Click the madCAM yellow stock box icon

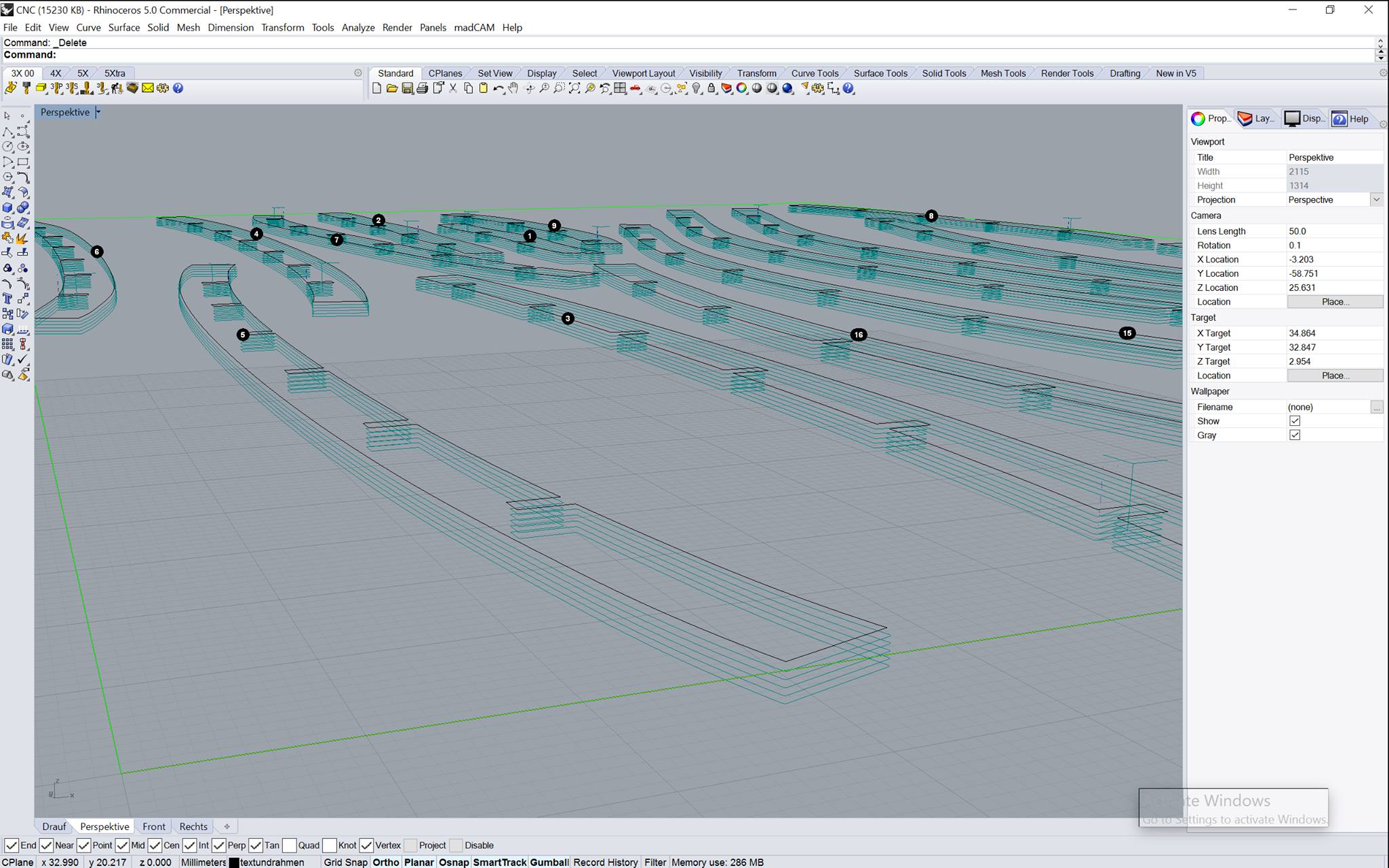pyautogui.click(x=41, y=88)
